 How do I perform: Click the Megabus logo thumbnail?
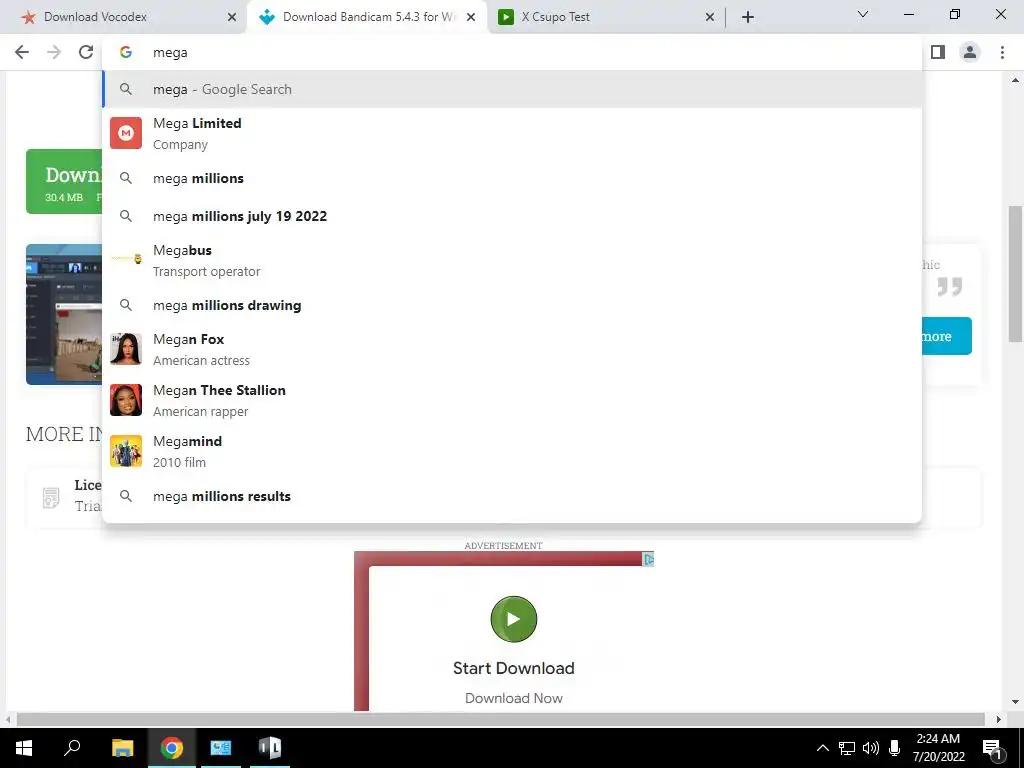126,259
